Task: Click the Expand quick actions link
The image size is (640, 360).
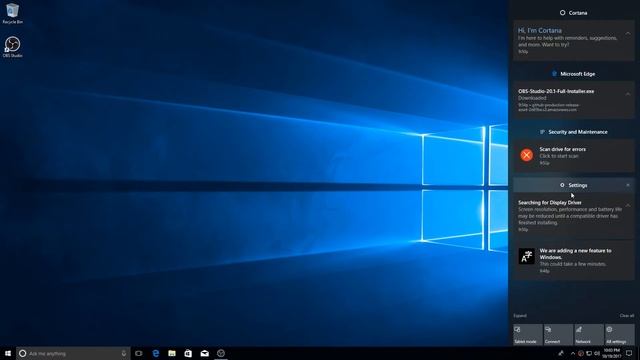Action: [x=520, y=316]
